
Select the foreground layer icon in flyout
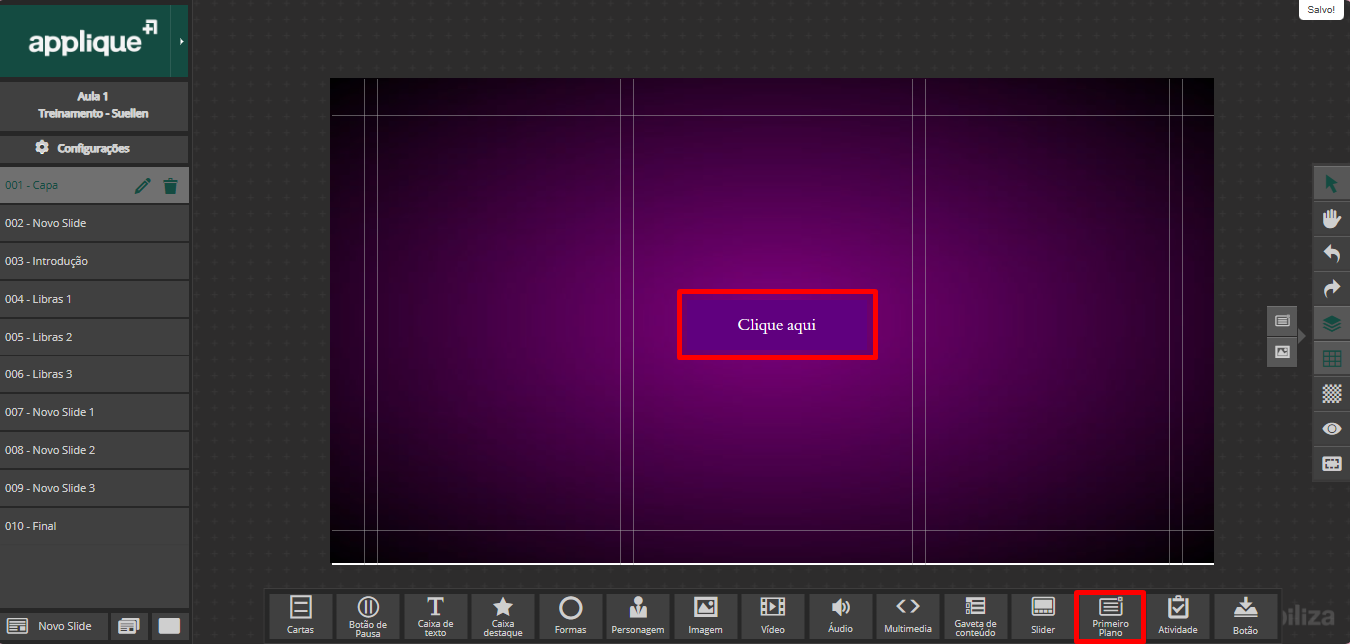coord(1282,321)
